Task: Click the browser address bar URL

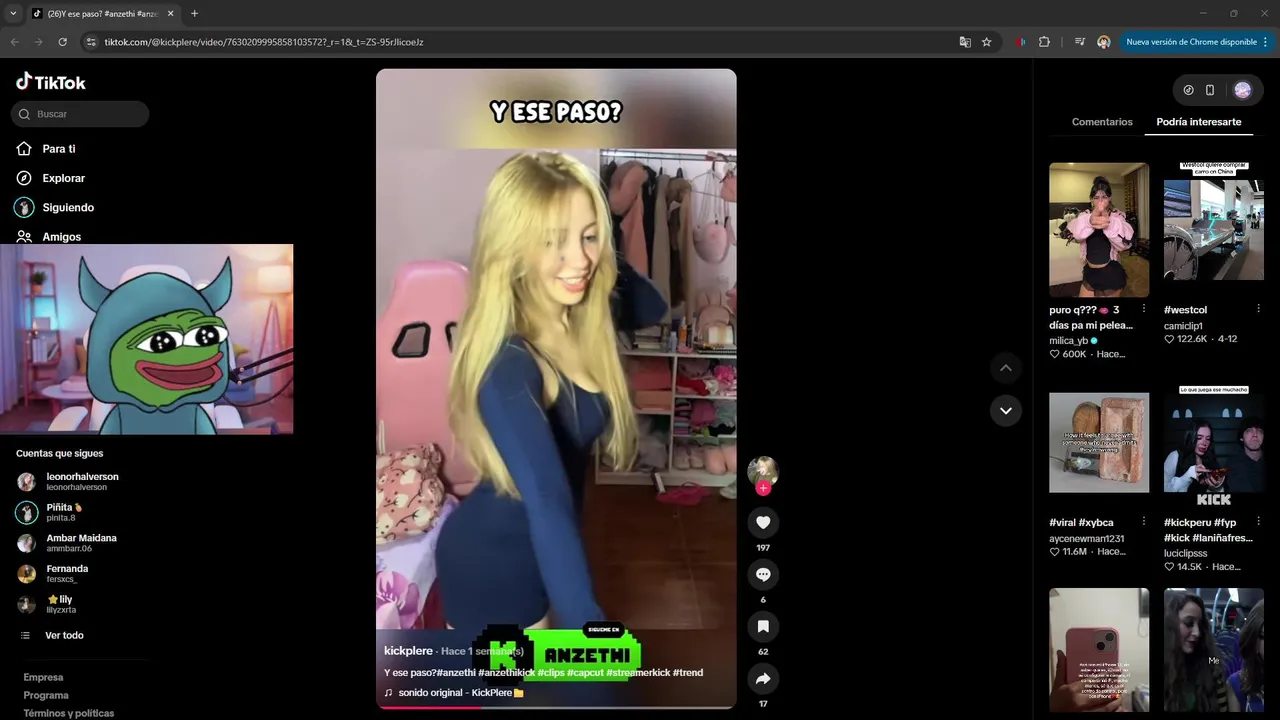Action: tap(264, 42)
